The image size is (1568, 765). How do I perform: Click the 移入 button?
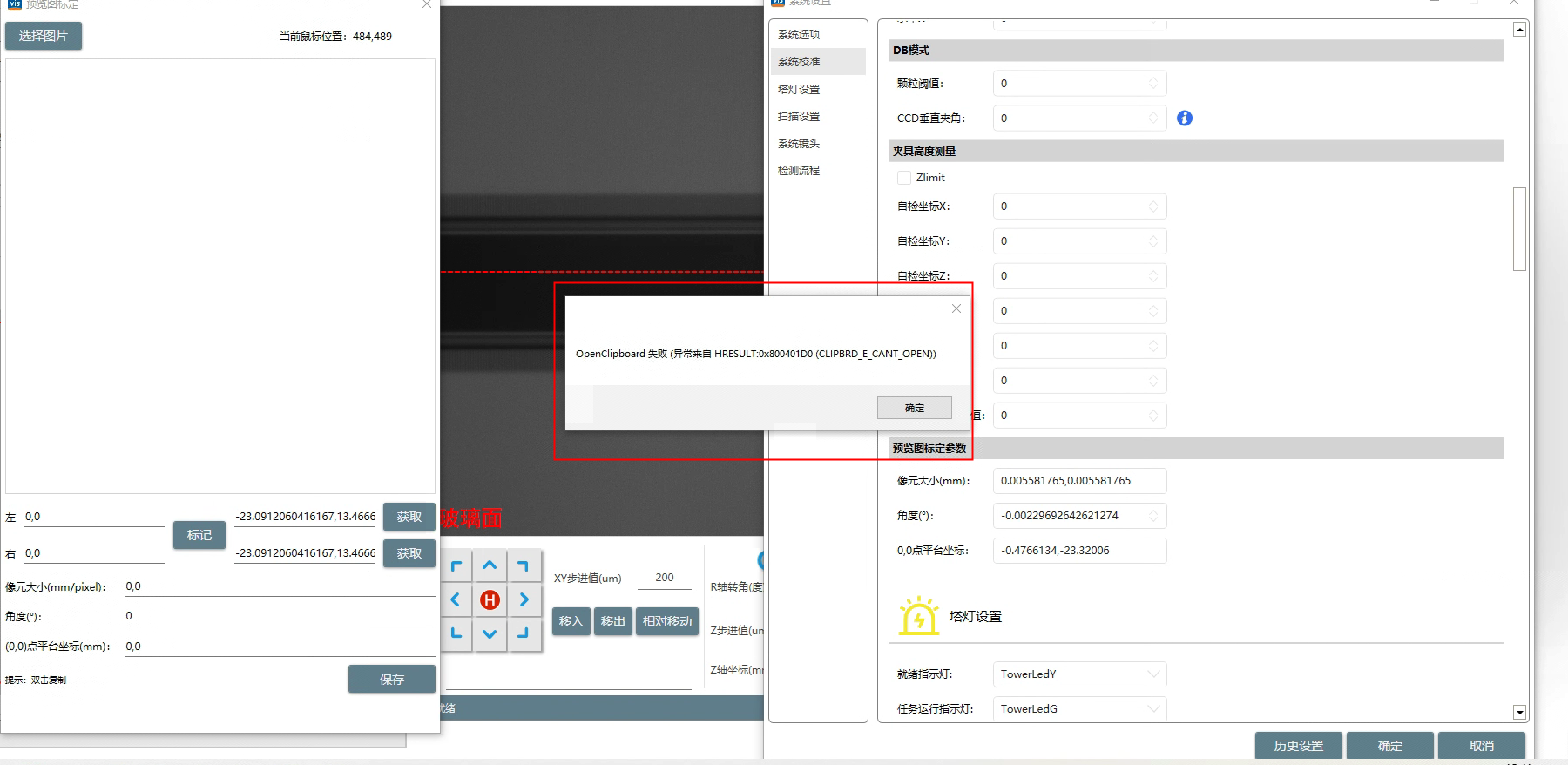571,621
